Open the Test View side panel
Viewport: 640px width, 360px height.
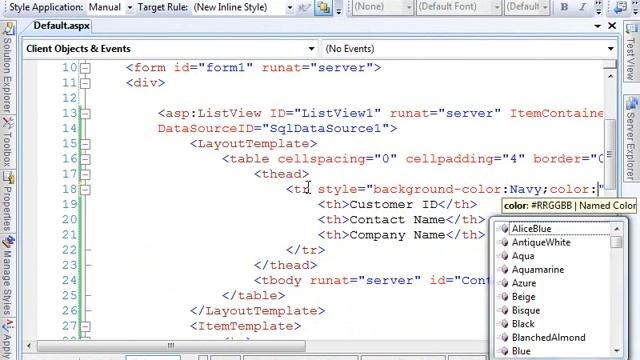click(x=632, y=52)
